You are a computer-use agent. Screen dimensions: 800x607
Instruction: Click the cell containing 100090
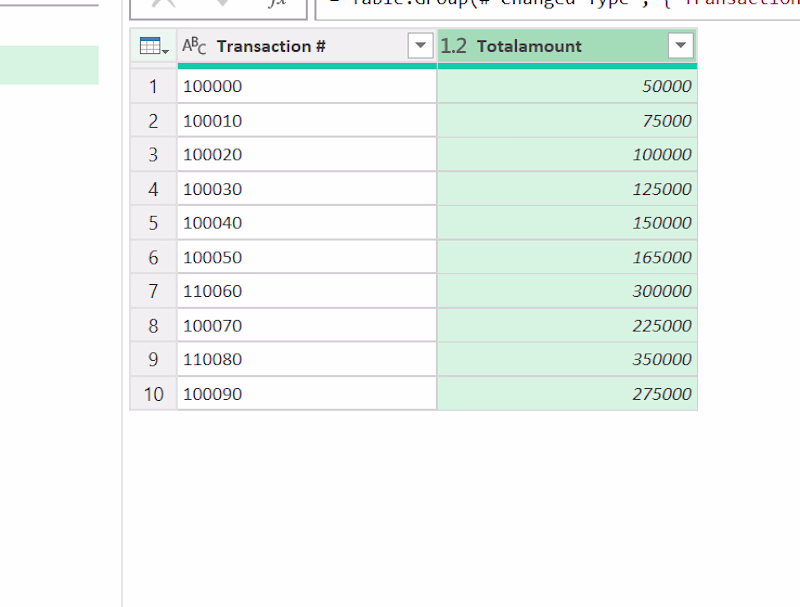(x=307, y=394)
